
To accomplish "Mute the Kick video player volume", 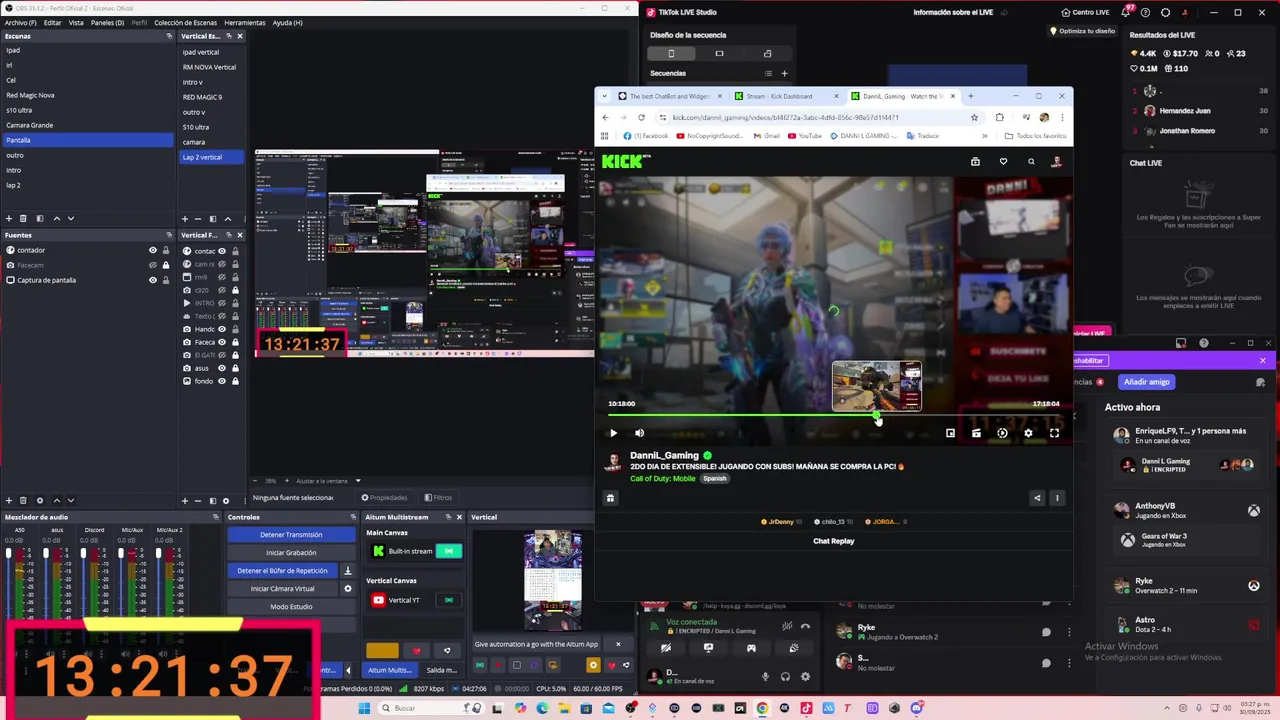I will (x=639, y=433).
